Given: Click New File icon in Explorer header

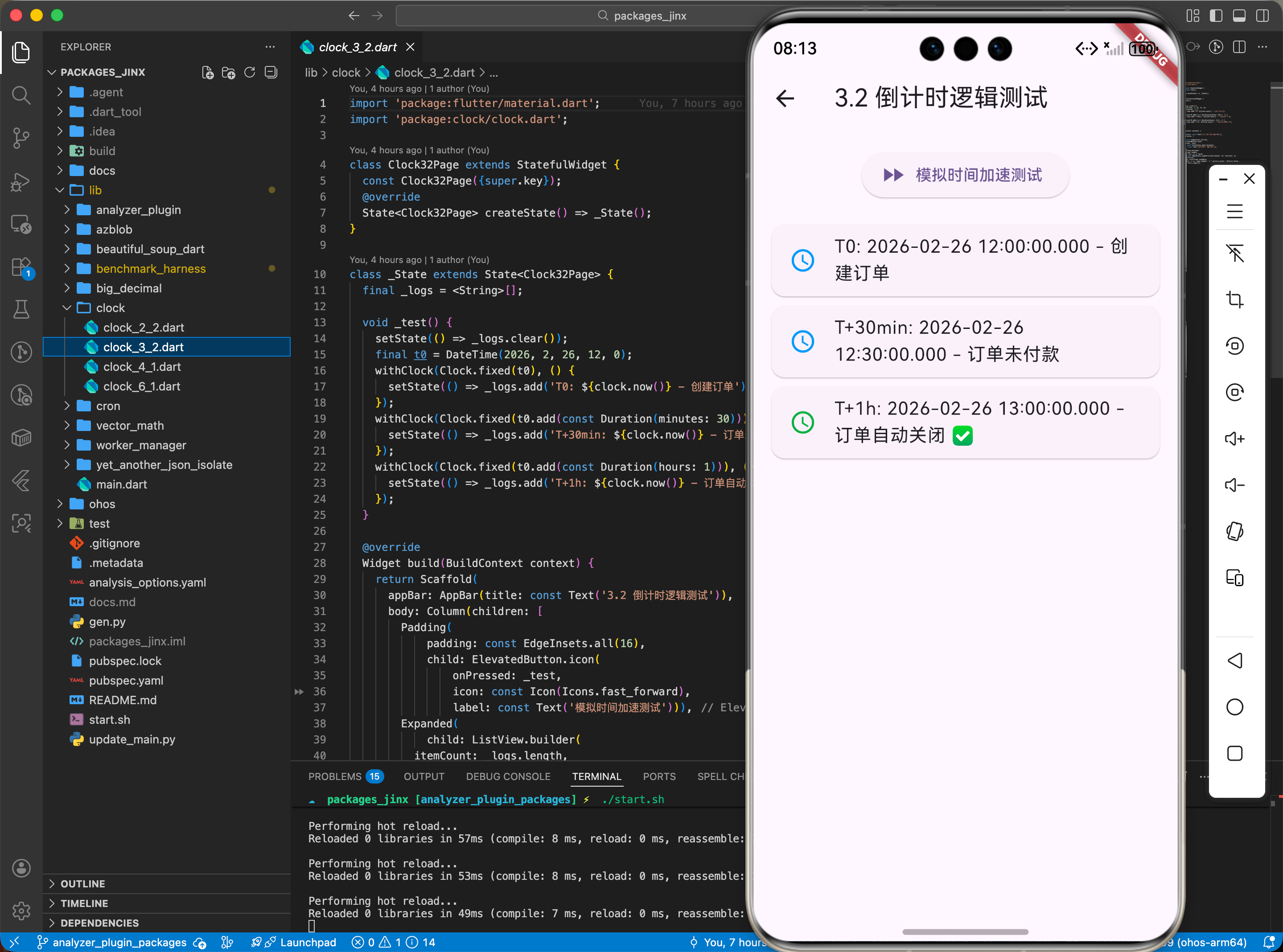Looking at the screenshot, I should tap(207, 72).
